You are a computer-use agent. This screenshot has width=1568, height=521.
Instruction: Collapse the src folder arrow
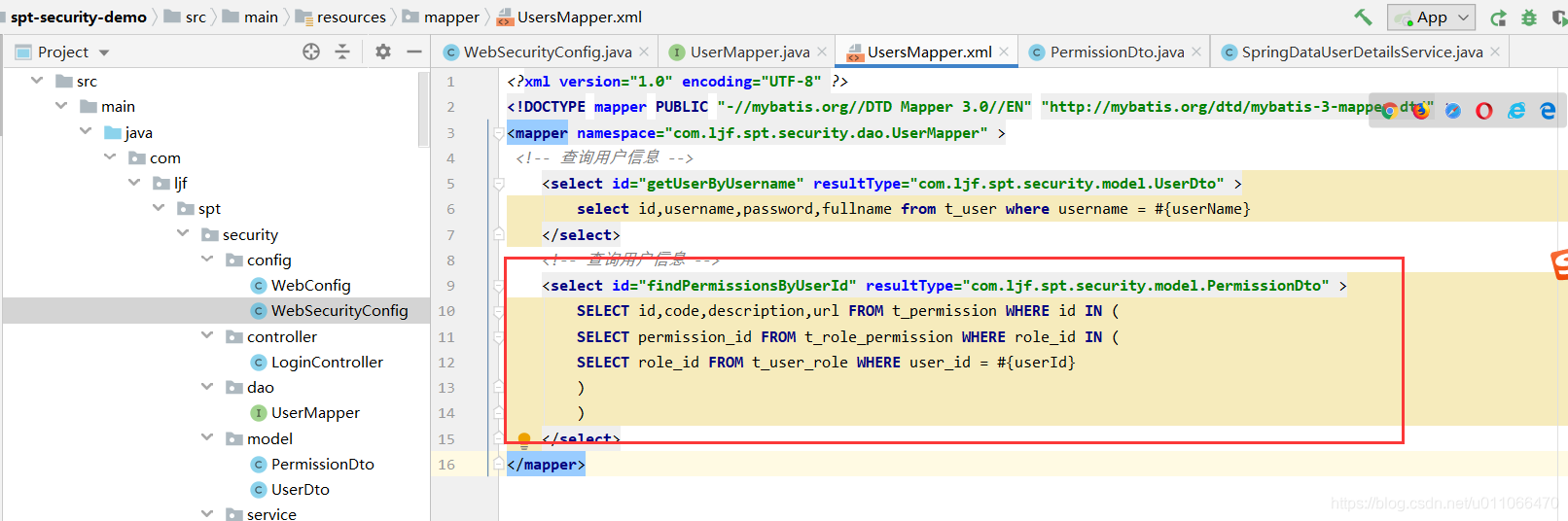pyautogui.click(x=37, y=81)
